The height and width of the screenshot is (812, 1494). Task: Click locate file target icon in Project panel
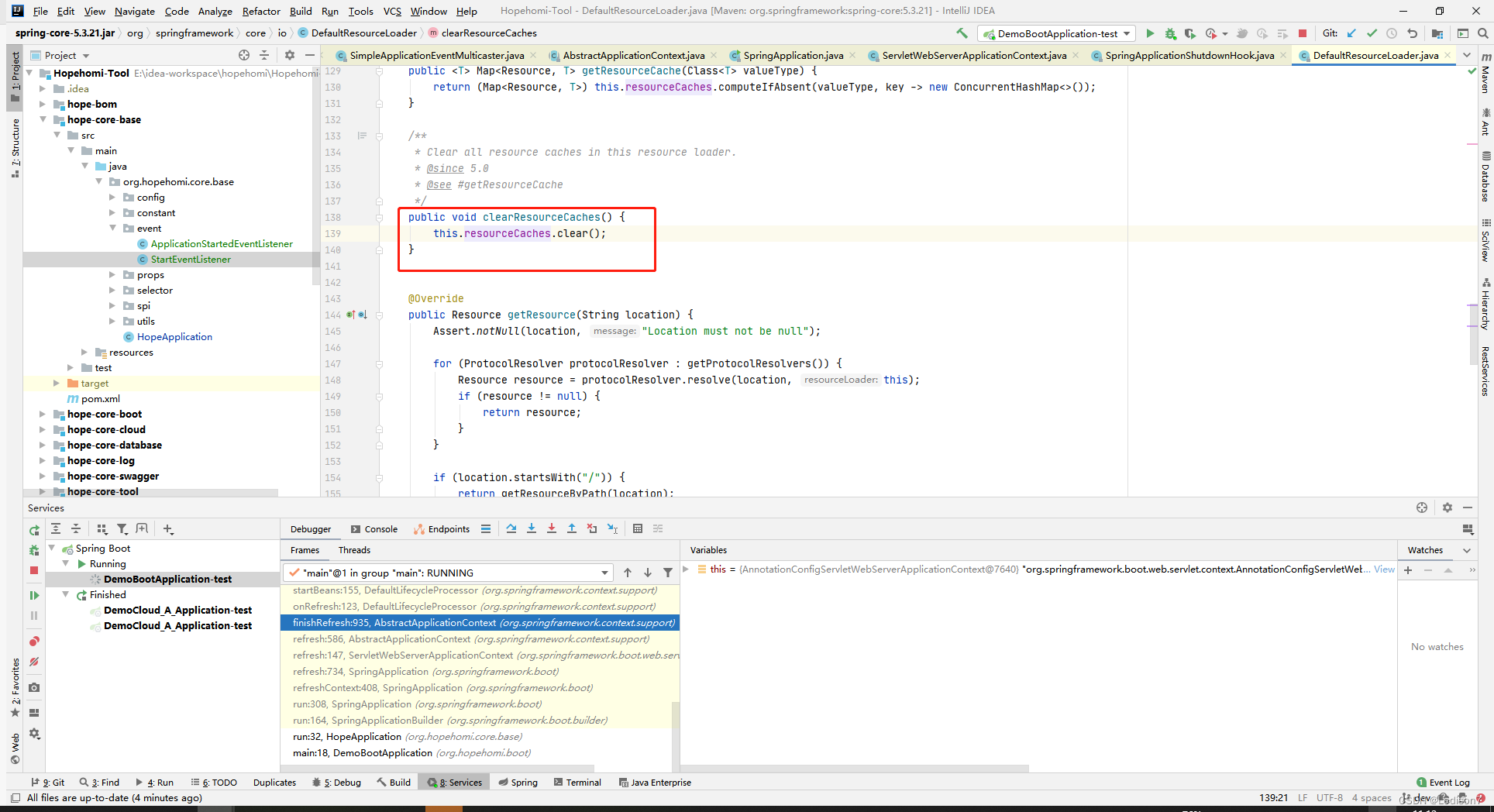[244, 55]
